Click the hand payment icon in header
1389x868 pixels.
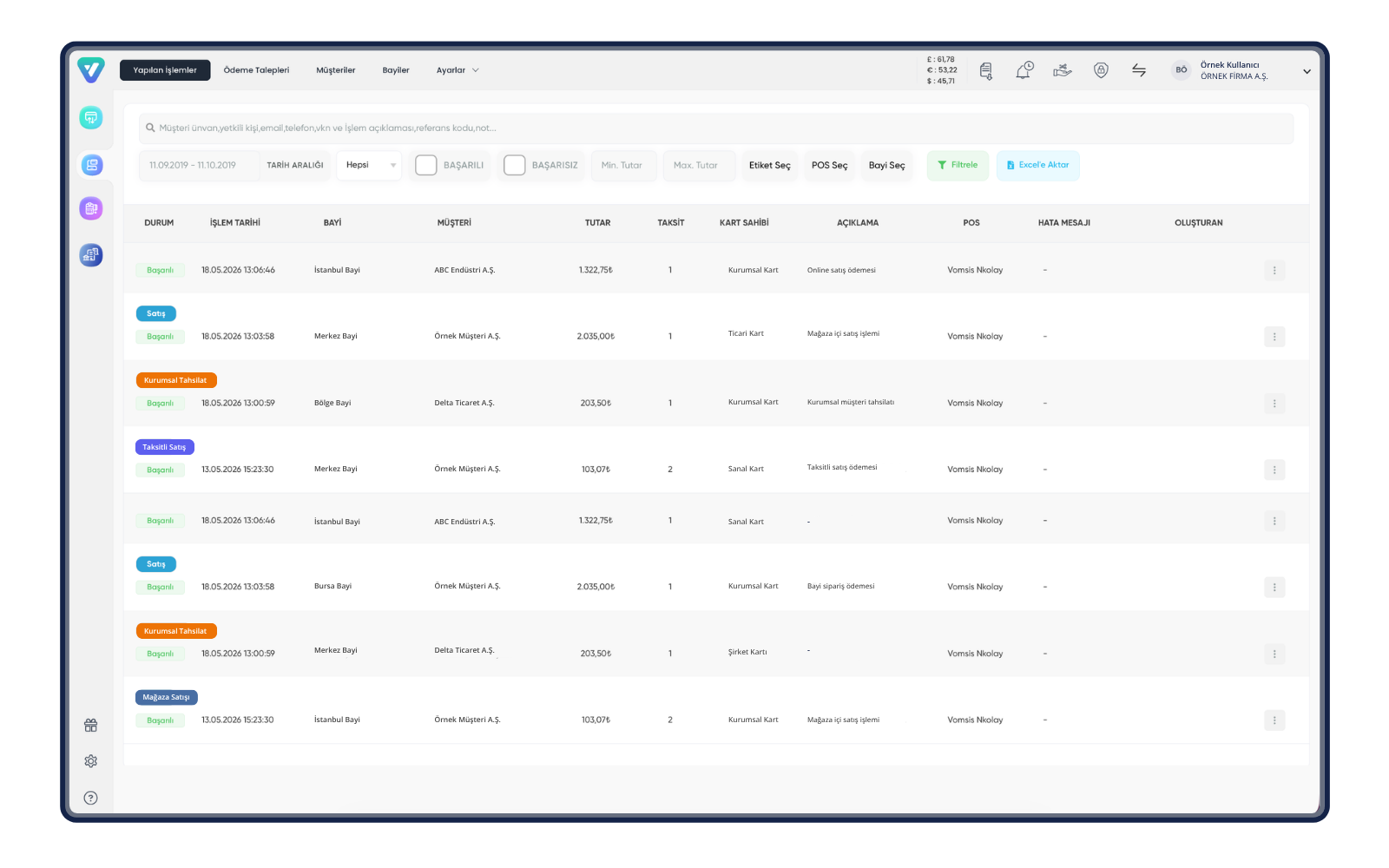tap(1063, 70)
